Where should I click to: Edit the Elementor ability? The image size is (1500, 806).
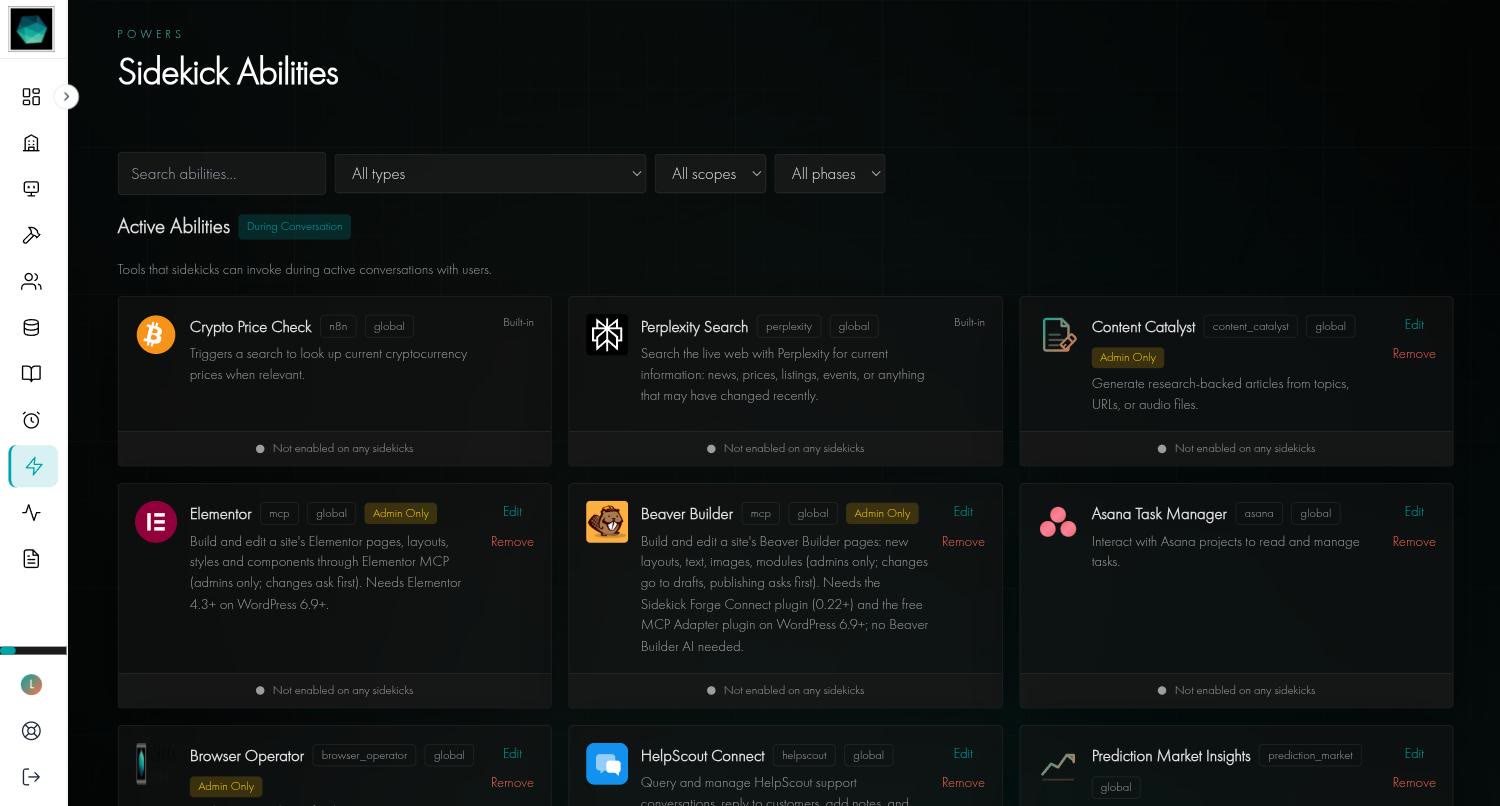point(512,512)
